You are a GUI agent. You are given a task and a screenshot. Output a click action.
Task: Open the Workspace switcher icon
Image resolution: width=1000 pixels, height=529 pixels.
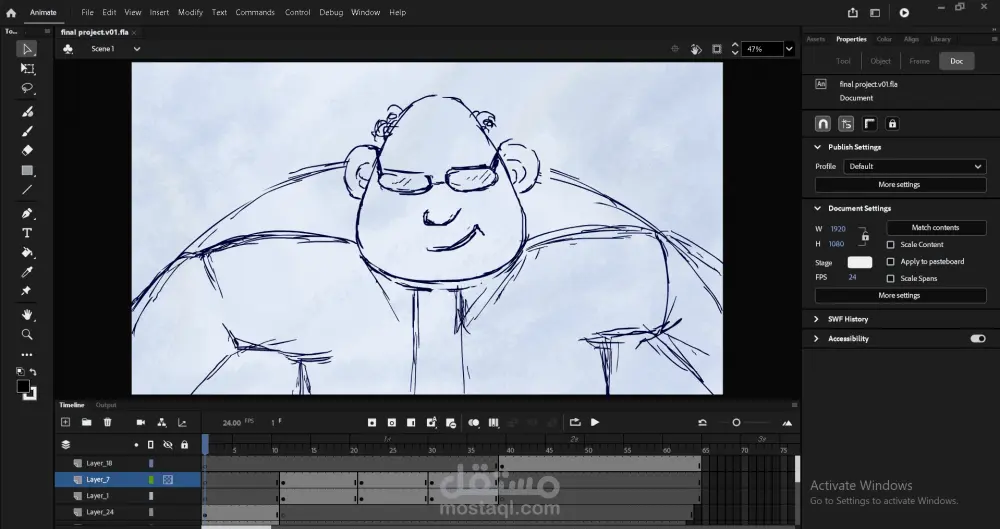click(875, 12)
